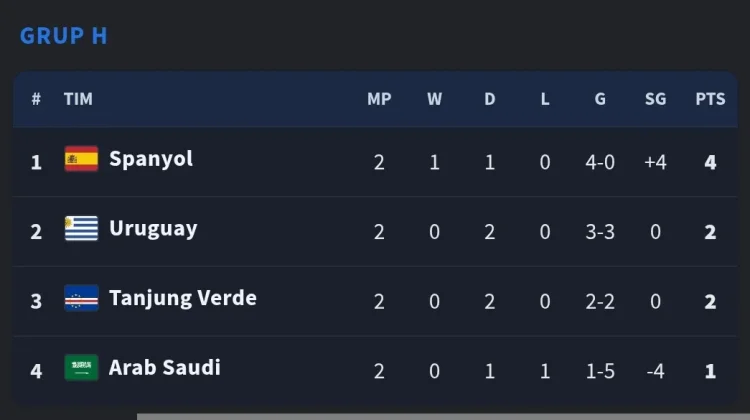Click the D column header
Screen dimensions: 750x420
tap(489, 99)
